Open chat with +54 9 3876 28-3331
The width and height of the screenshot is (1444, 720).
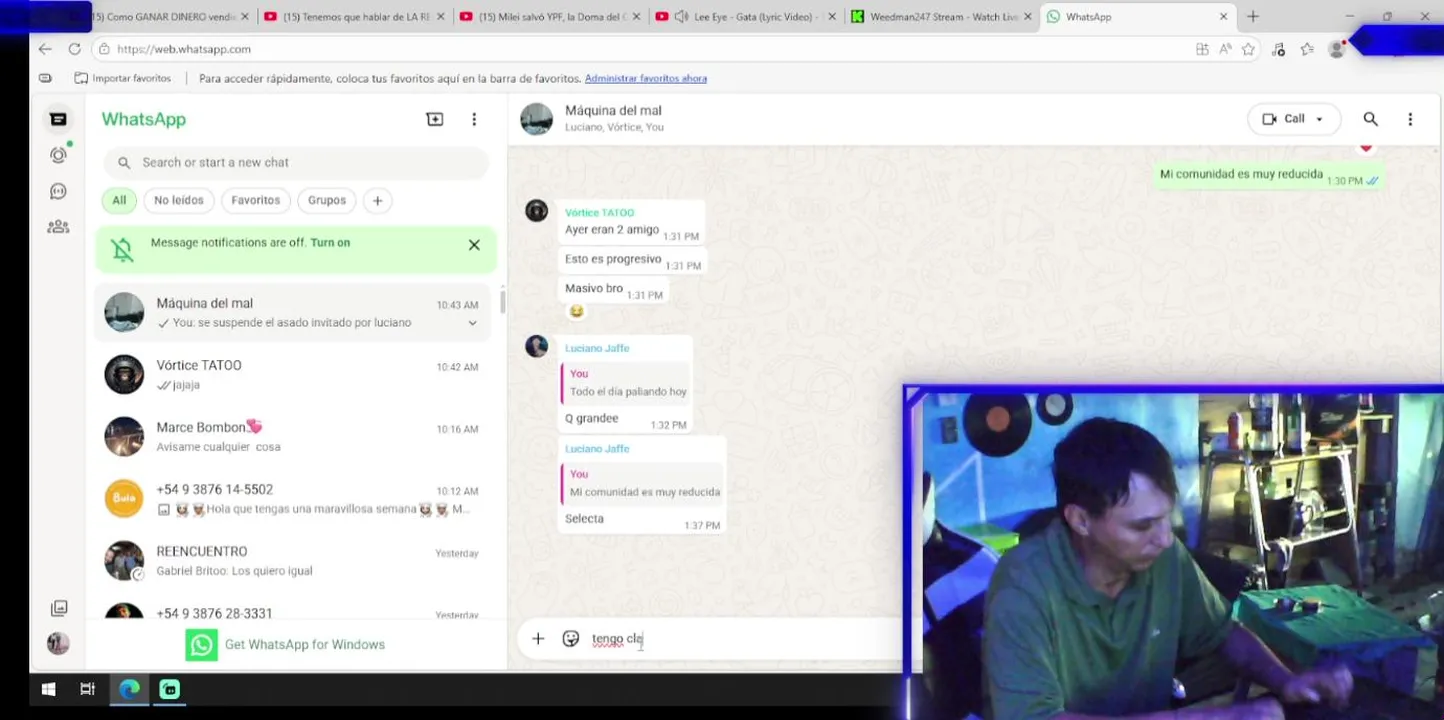coord(293,608)
